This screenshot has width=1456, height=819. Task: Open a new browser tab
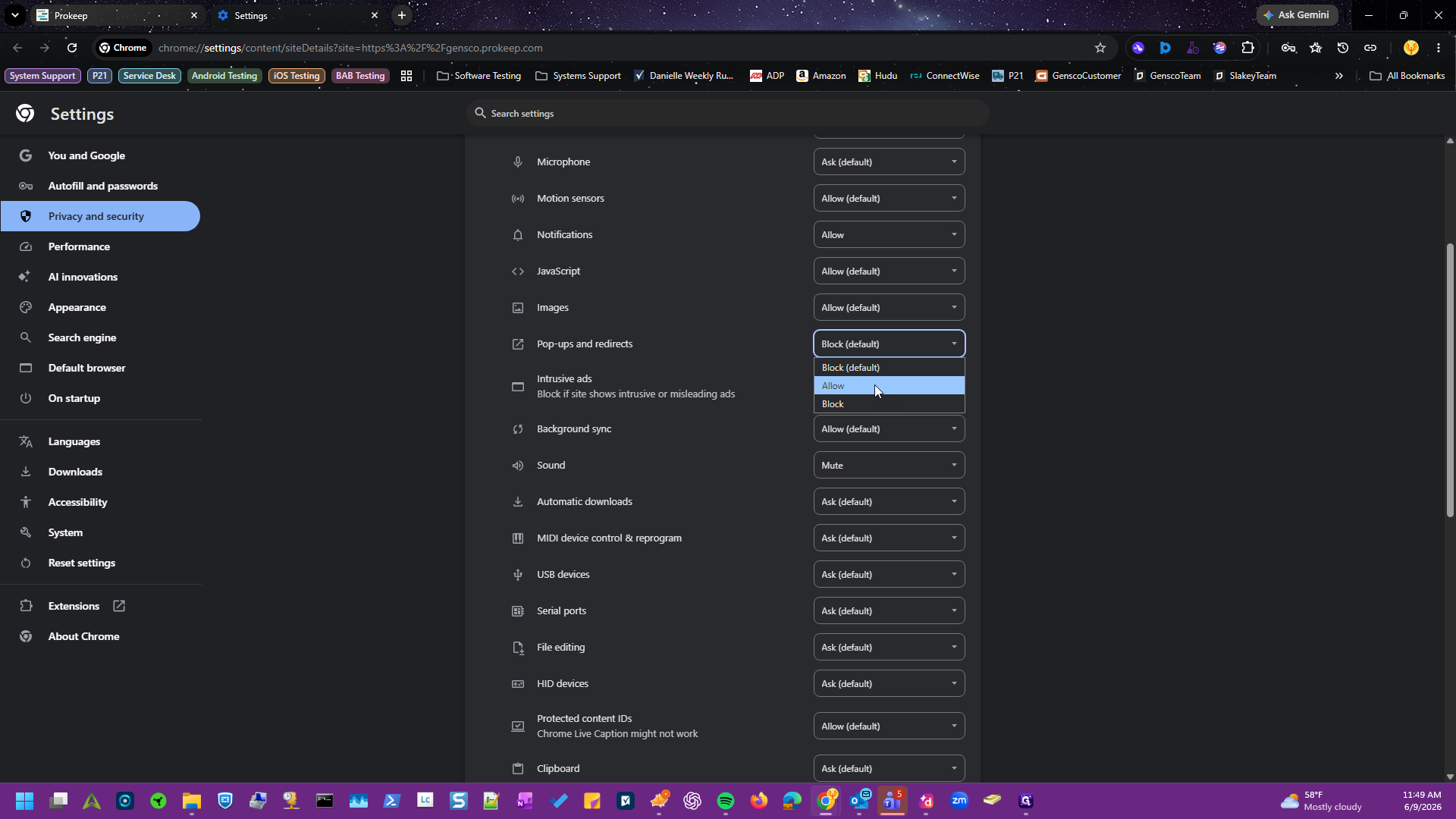coord(402,15)
